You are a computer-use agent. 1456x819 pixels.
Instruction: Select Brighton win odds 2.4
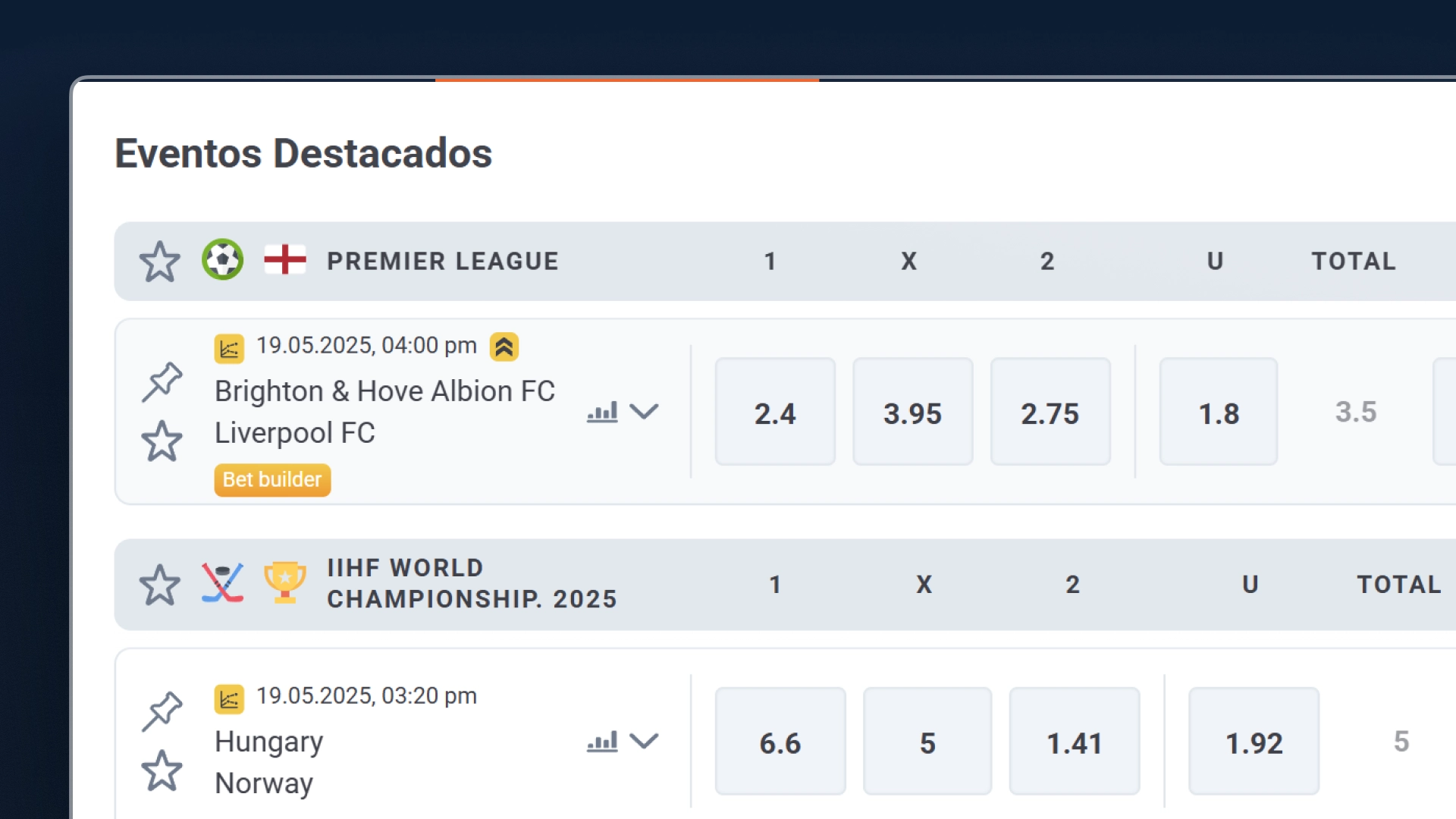coord(775,412)
